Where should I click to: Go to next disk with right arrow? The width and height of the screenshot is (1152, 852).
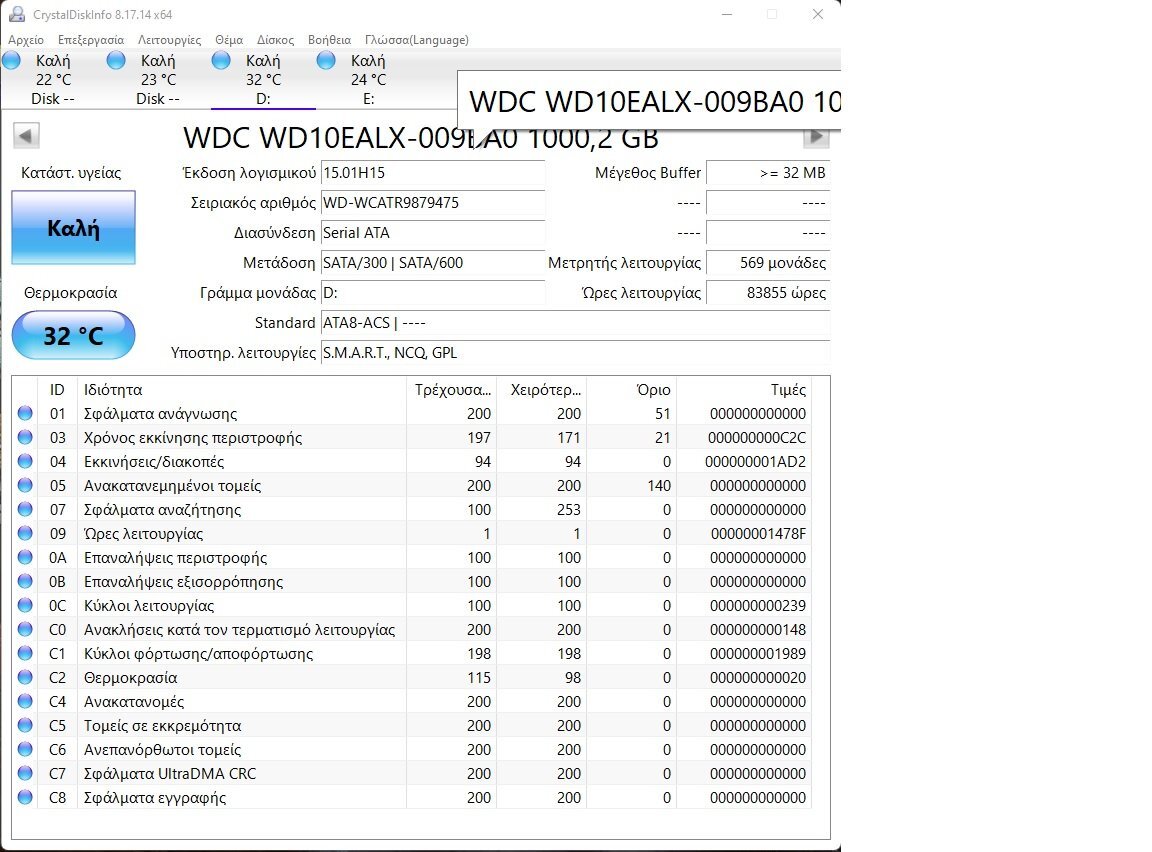(x=816, y=137)
